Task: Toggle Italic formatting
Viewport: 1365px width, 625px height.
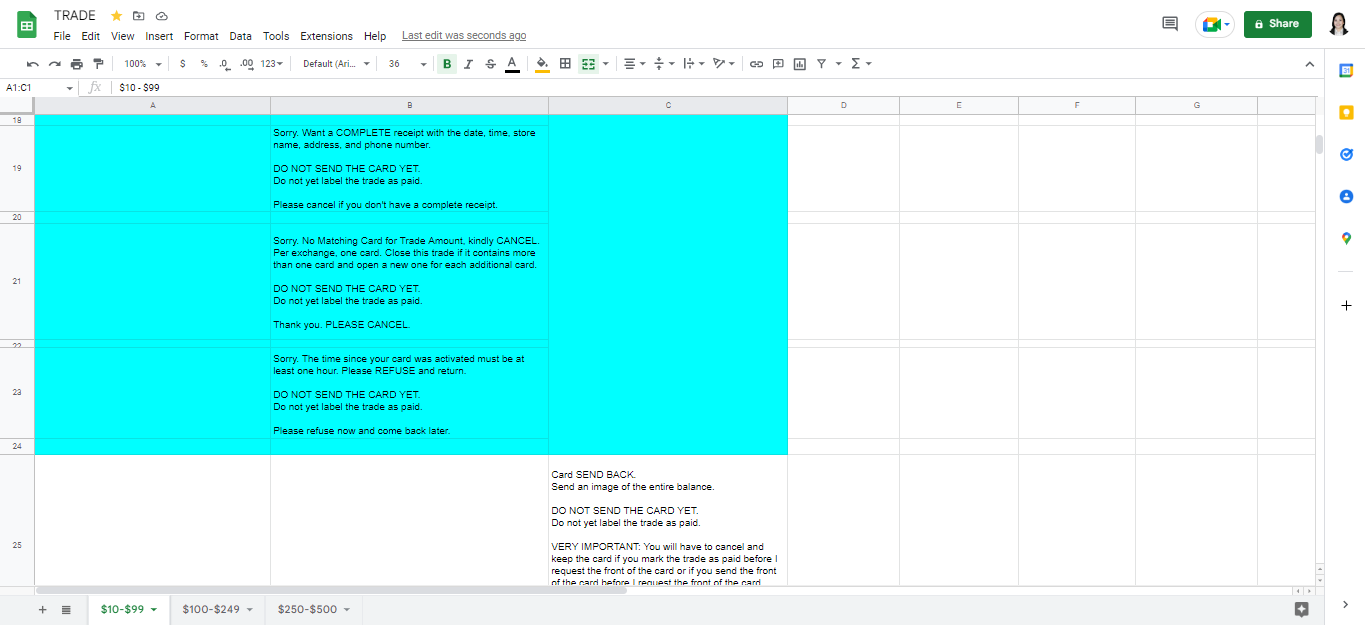Action: click(x=468, y=64)
